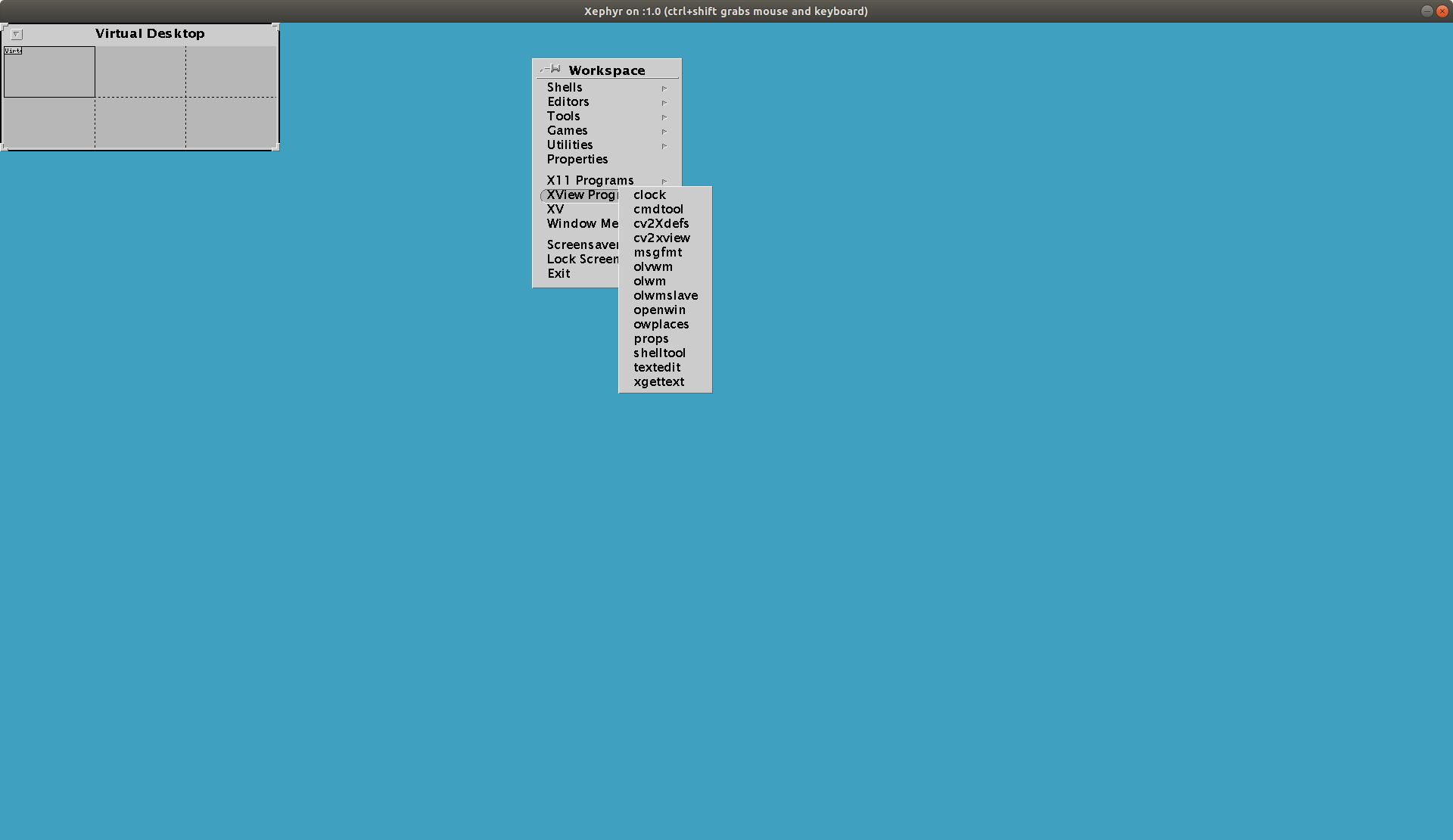The width and height of the screenshot is (1453, 840).
Task: Open the Virtual Desktop window menu button
Action: [x=17, y=34]
